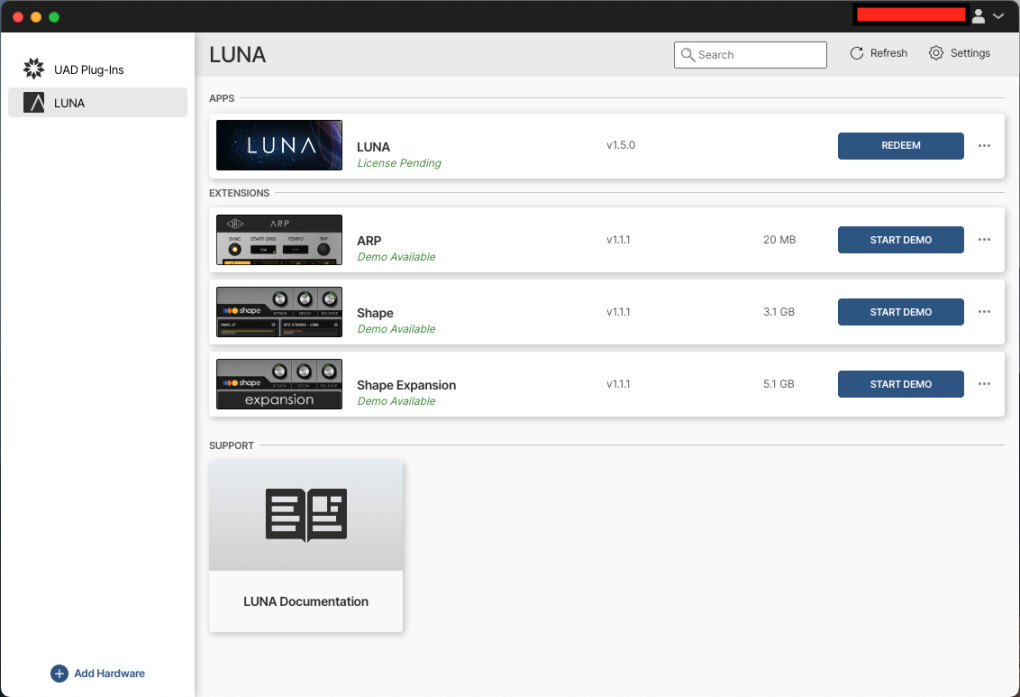
Task: Click the Settings gear icon
Action: (935, 53)
